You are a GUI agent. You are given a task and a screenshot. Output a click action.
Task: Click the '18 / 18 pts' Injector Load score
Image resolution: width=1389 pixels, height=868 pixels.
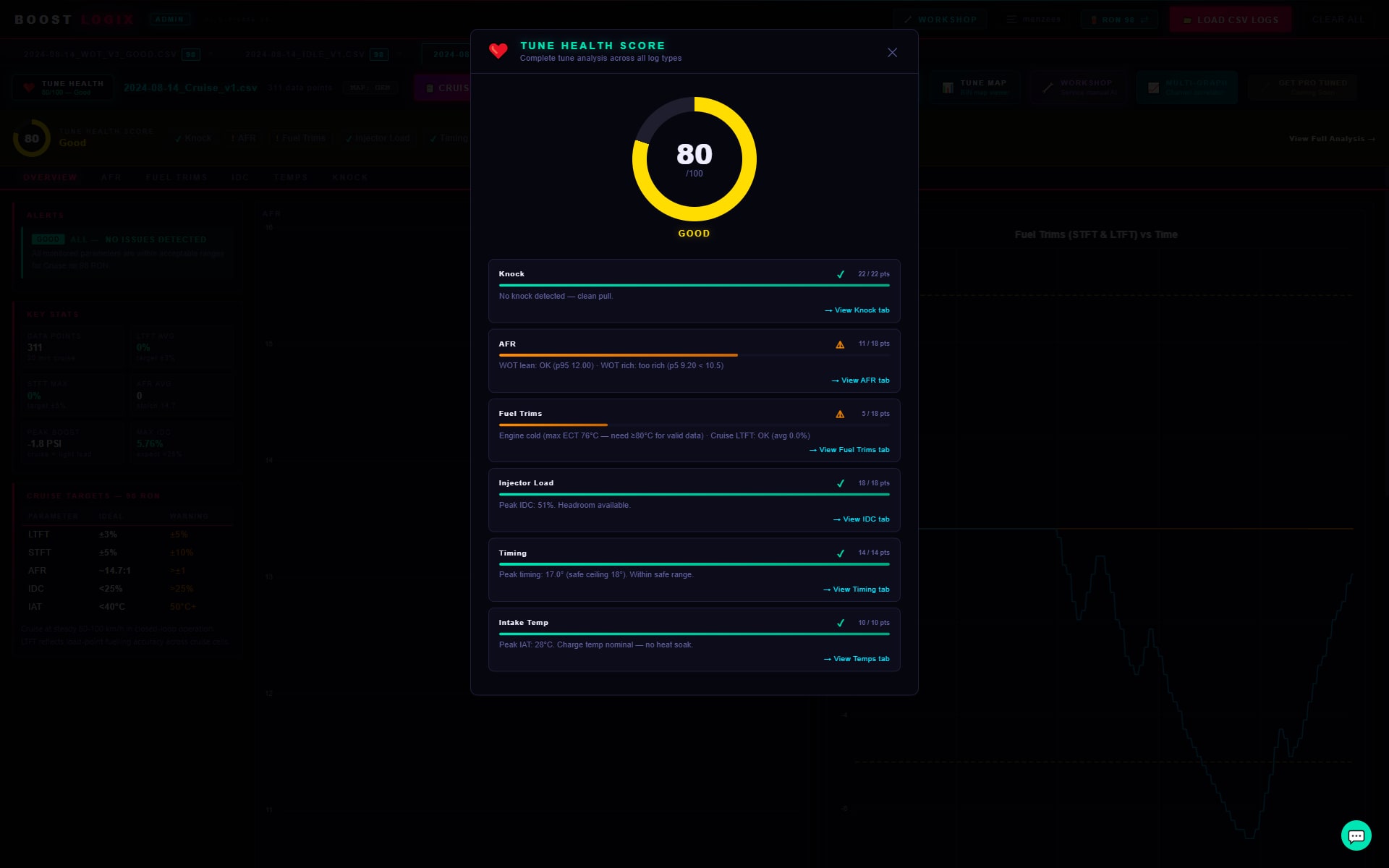874,483
